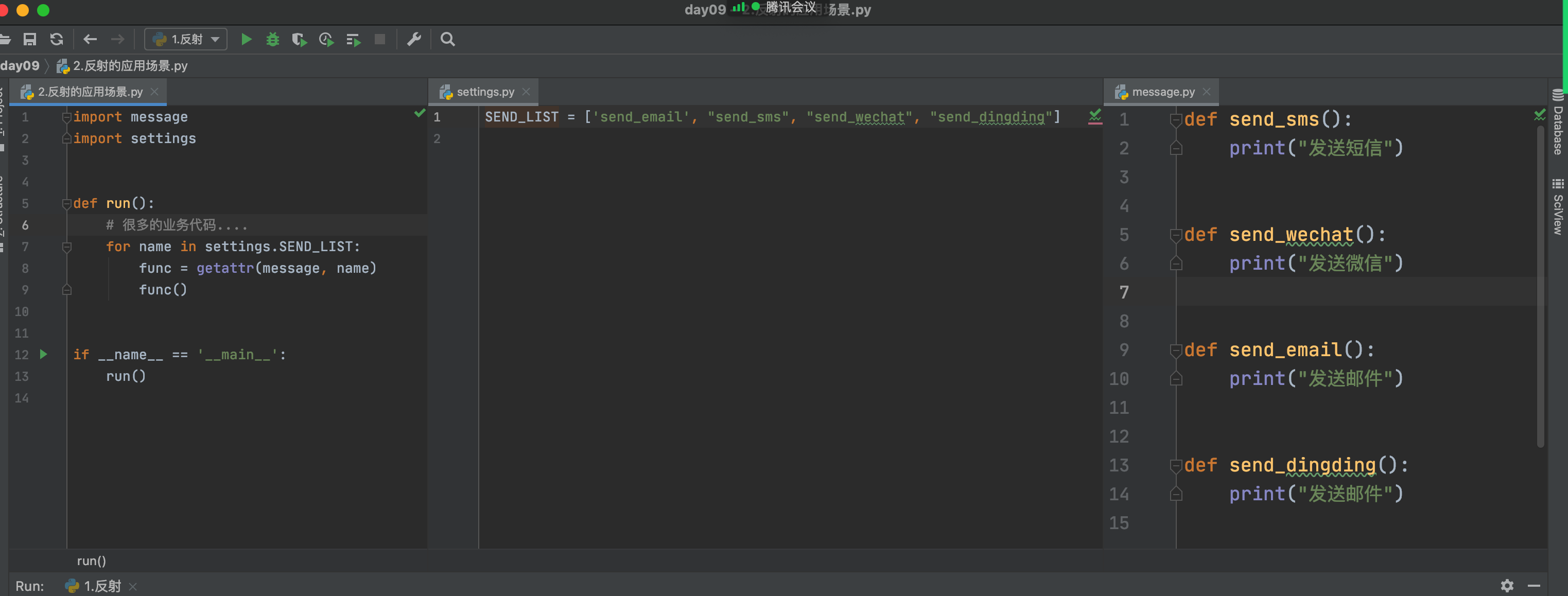Viewport: 1568px width, 596px height.
Task: Click the 2.反射的应用场景.py breadcrumb
Action: 123,66
